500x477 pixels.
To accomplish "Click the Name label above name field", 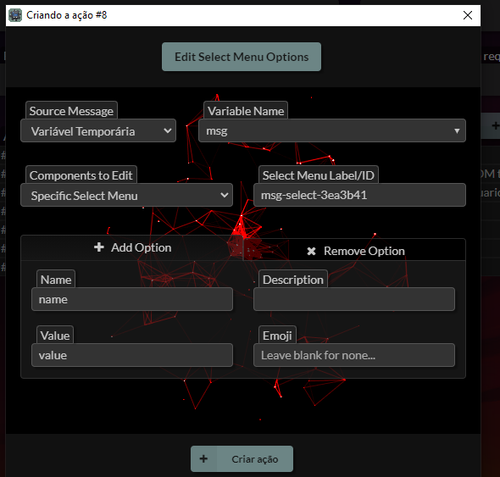I will pyautogui.click(x=56, y=280).
